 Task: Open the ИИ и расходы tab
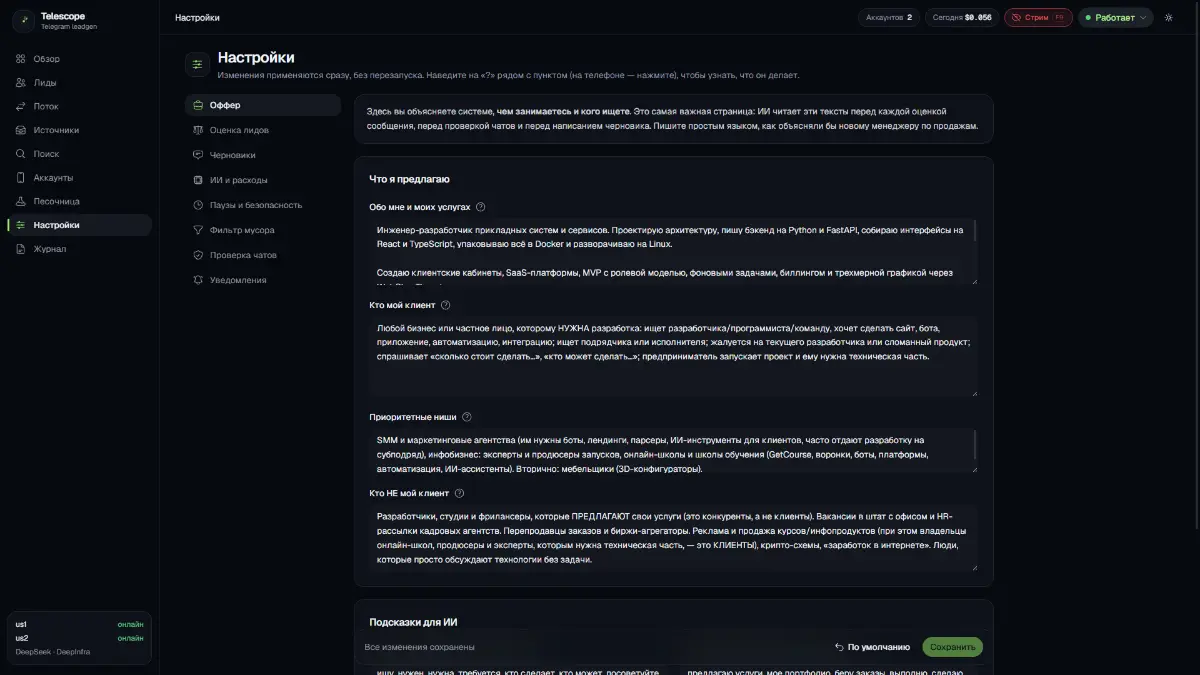[x=263, y=180]
